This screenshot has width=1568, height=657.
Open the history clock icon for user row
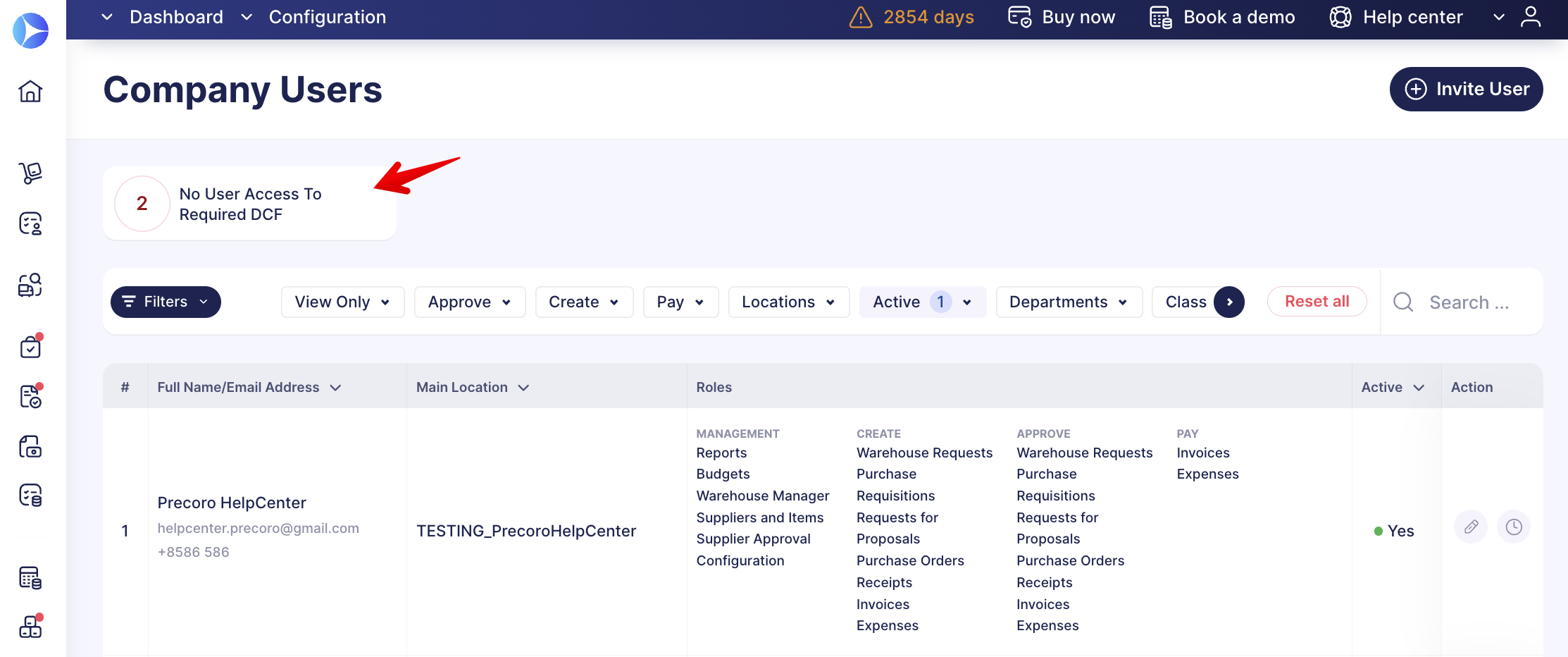point(1514,527)
